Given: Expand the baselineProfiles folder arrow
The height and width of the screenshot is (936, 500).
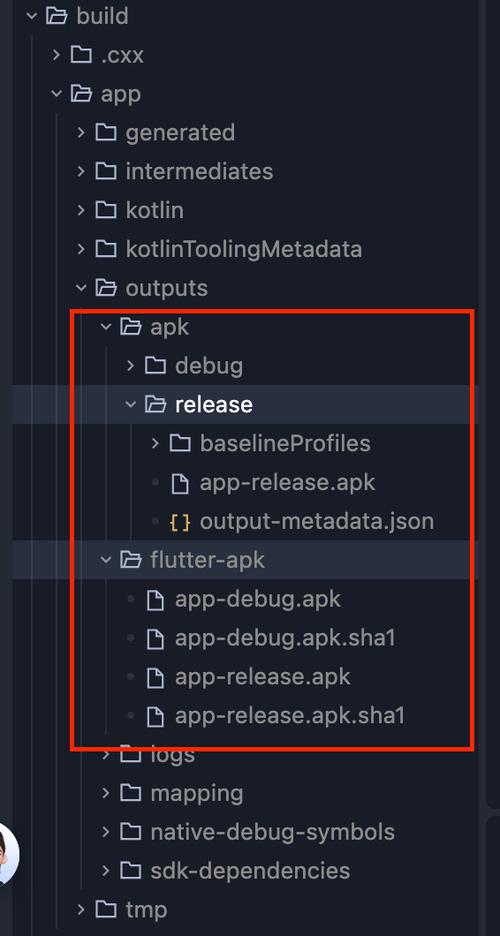Looking at the screenshot, I should click(x=155, y=444).
